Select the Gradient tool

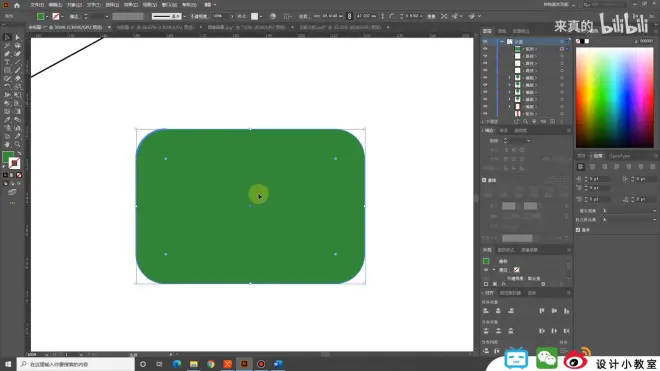tap(18, 111)
